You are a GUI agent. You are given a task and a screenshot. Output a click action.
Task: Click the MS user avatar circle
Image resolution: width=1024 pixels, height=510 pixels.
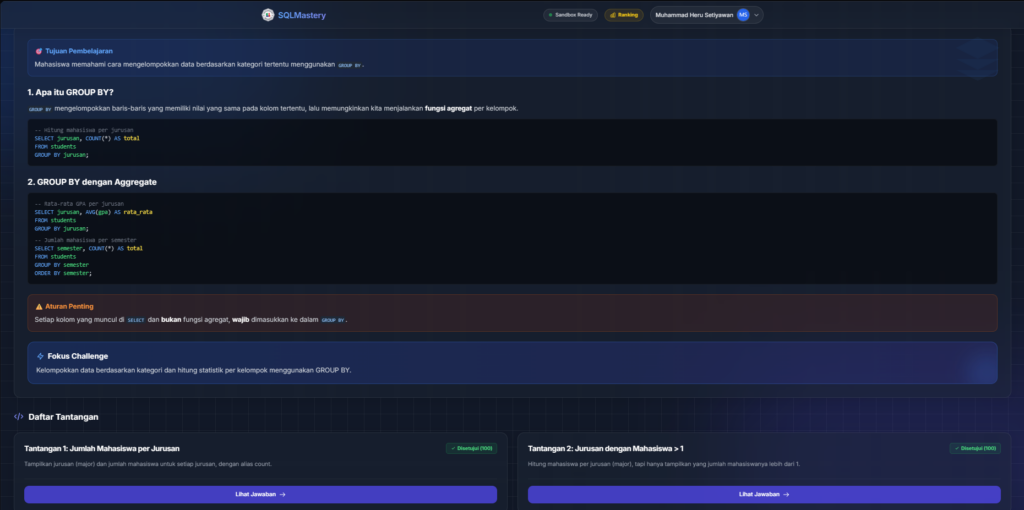(743, 15)
